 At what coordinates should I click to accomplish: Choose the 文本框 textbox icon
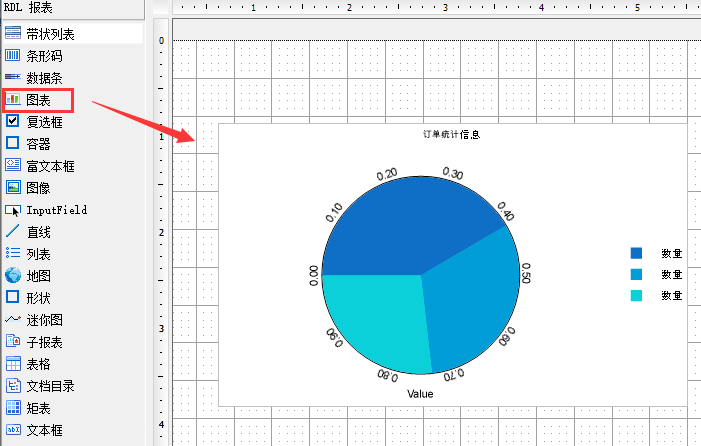coord(13,429)
